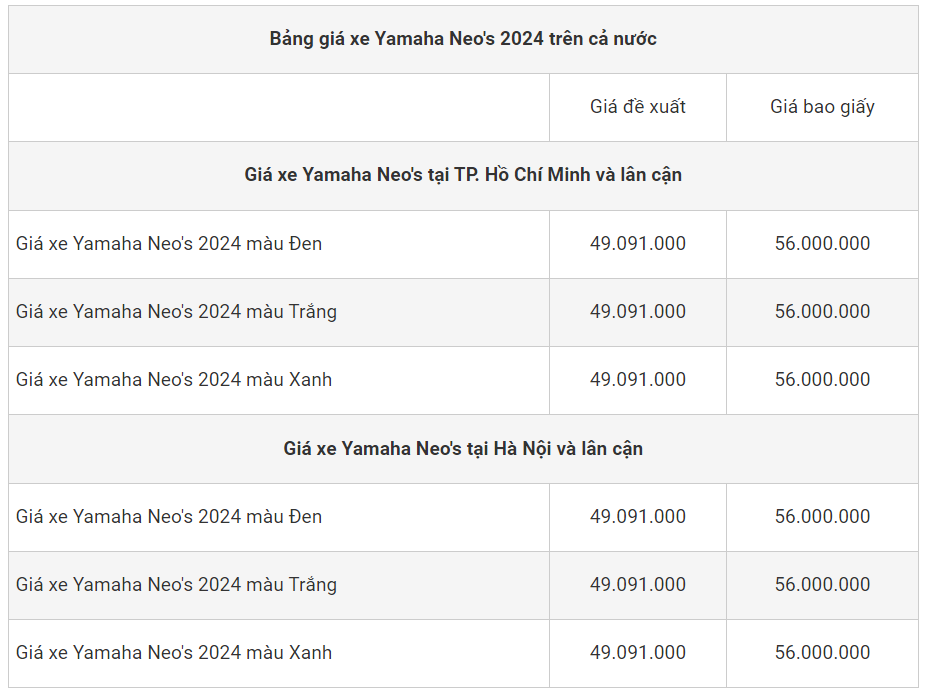This screenshot has height=691, width=926.
Task: Click the 49.091.000 price for Đen in Hồ Chí Minh
Action: [638, 243]
